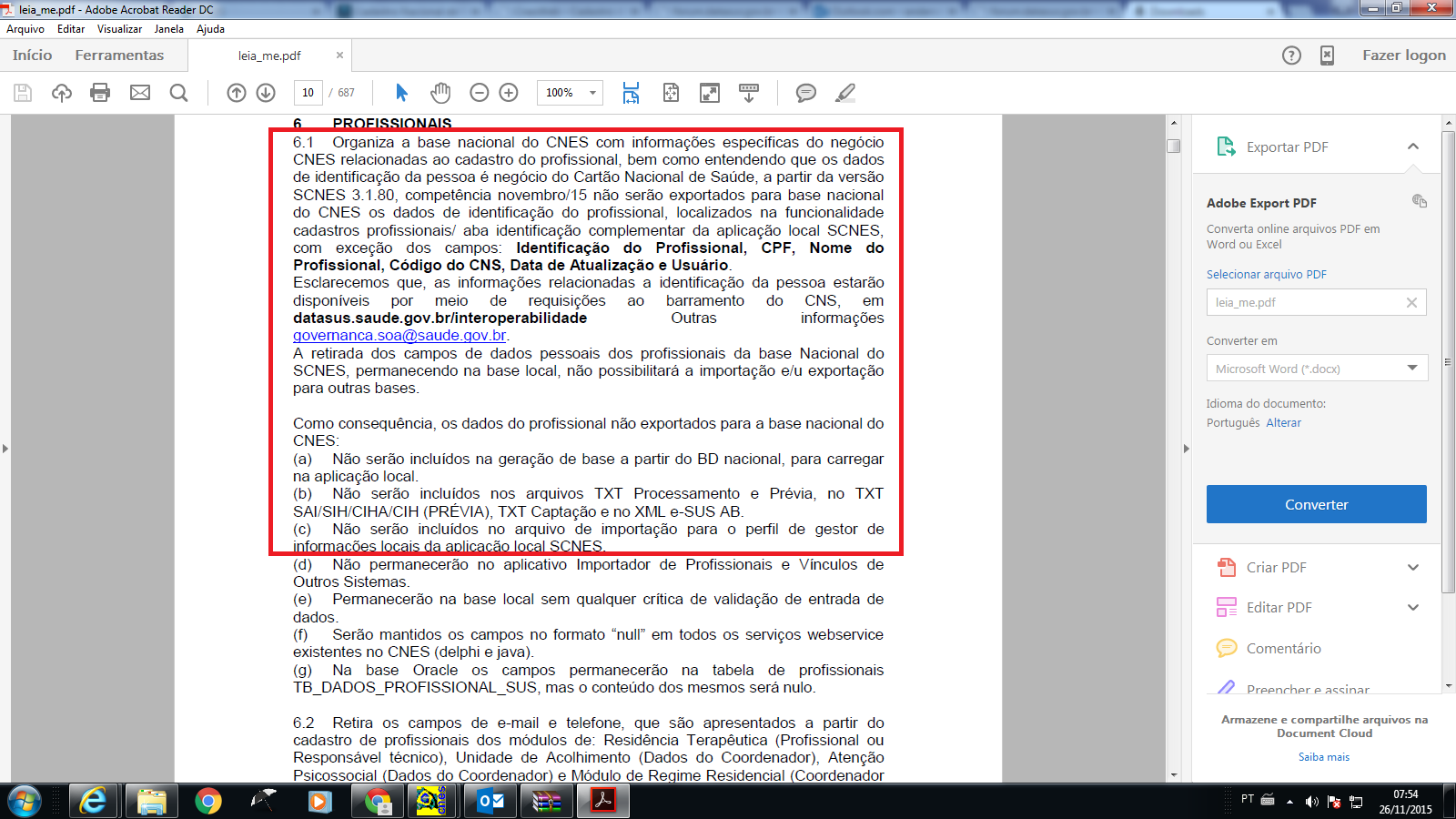Open the zoom percentage dropdown
This screenshot has width=1456, height=819.
tap(591, 92)
